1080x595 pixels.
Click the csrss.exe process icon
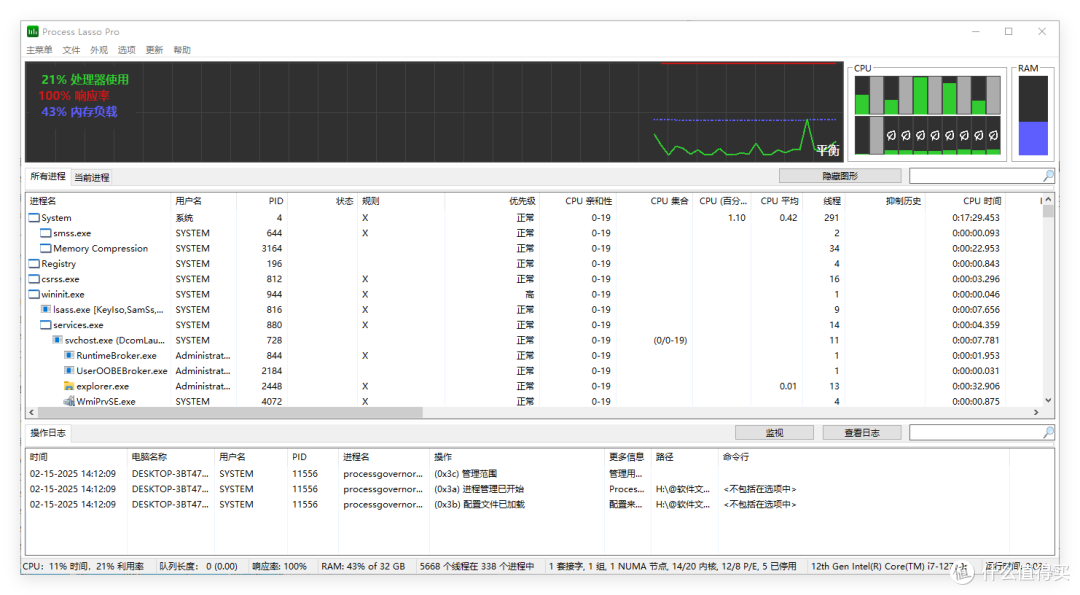click(x=34, y=279)
